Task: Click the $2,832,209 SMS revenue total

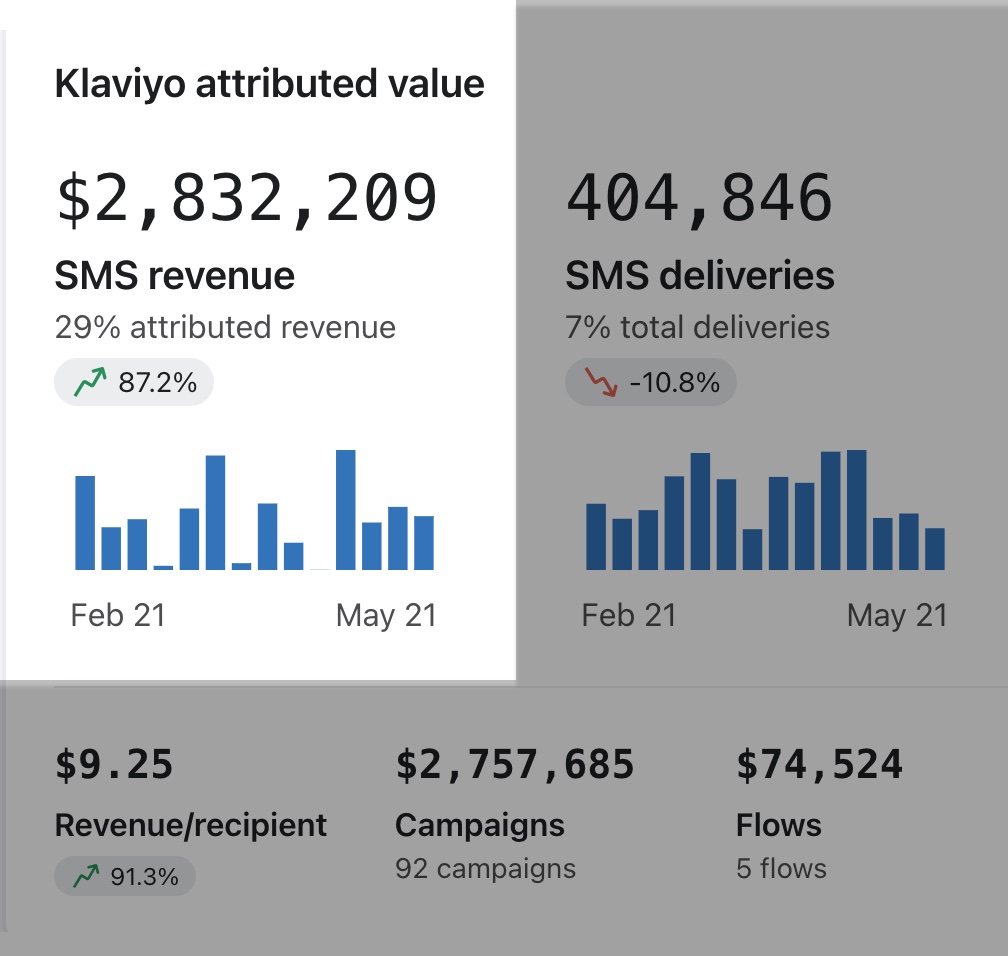Action: (247, 199)
